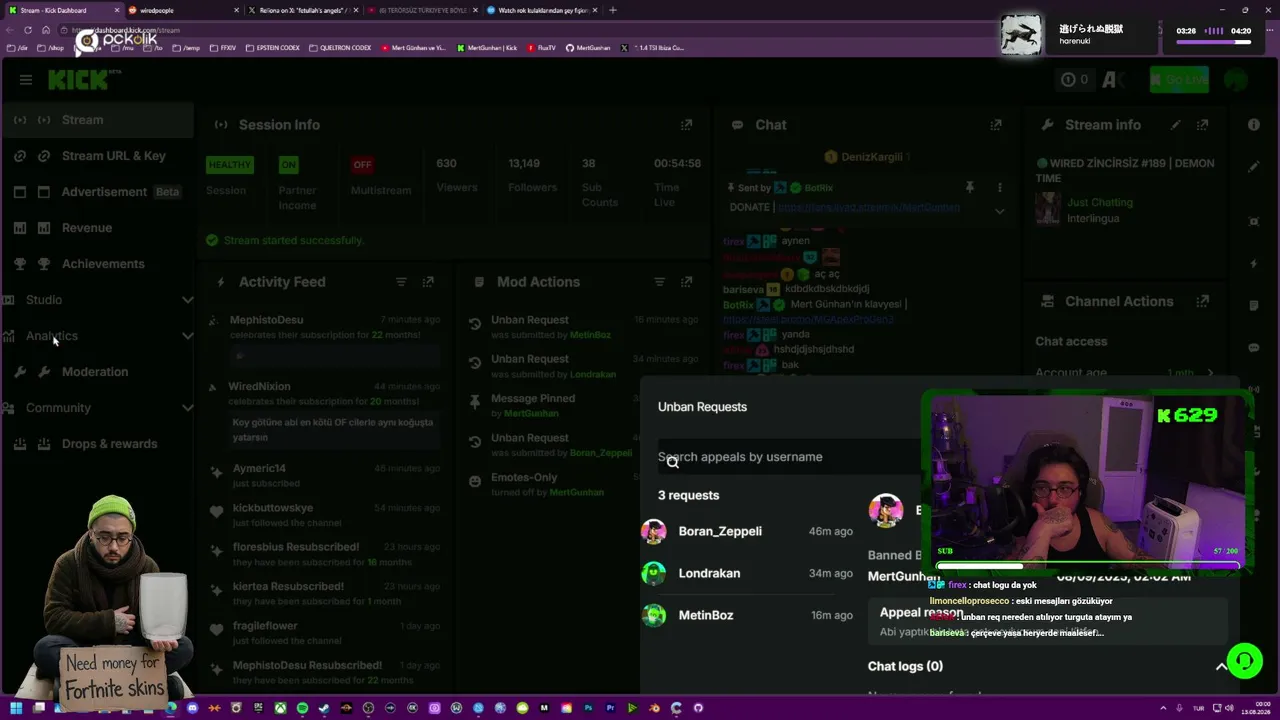Click the music player progress bar
The width and height of the screenshot is (1280, 720).
coord(1214,42)
